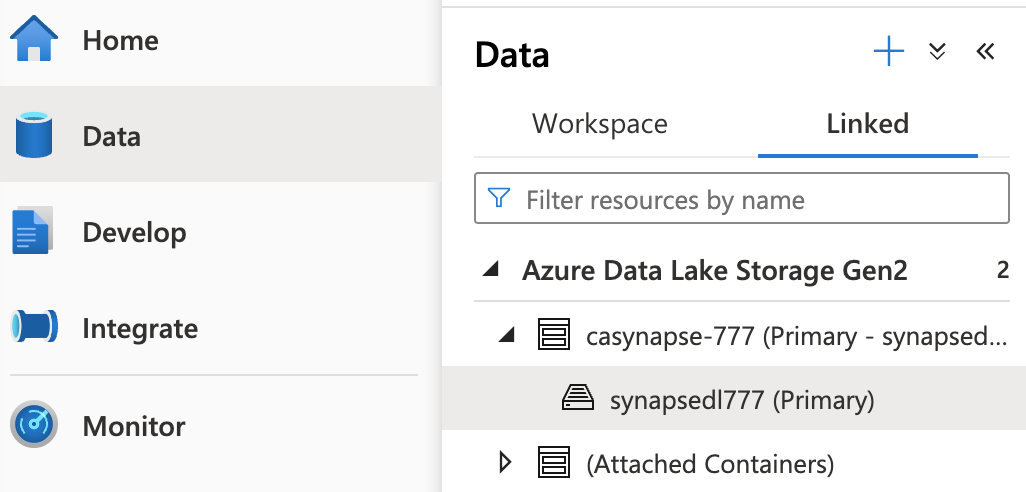Click the Attached Containers storage icon
Image resolution: width=1026 pixels, height=492 pixels.
[x=553, y=463]
